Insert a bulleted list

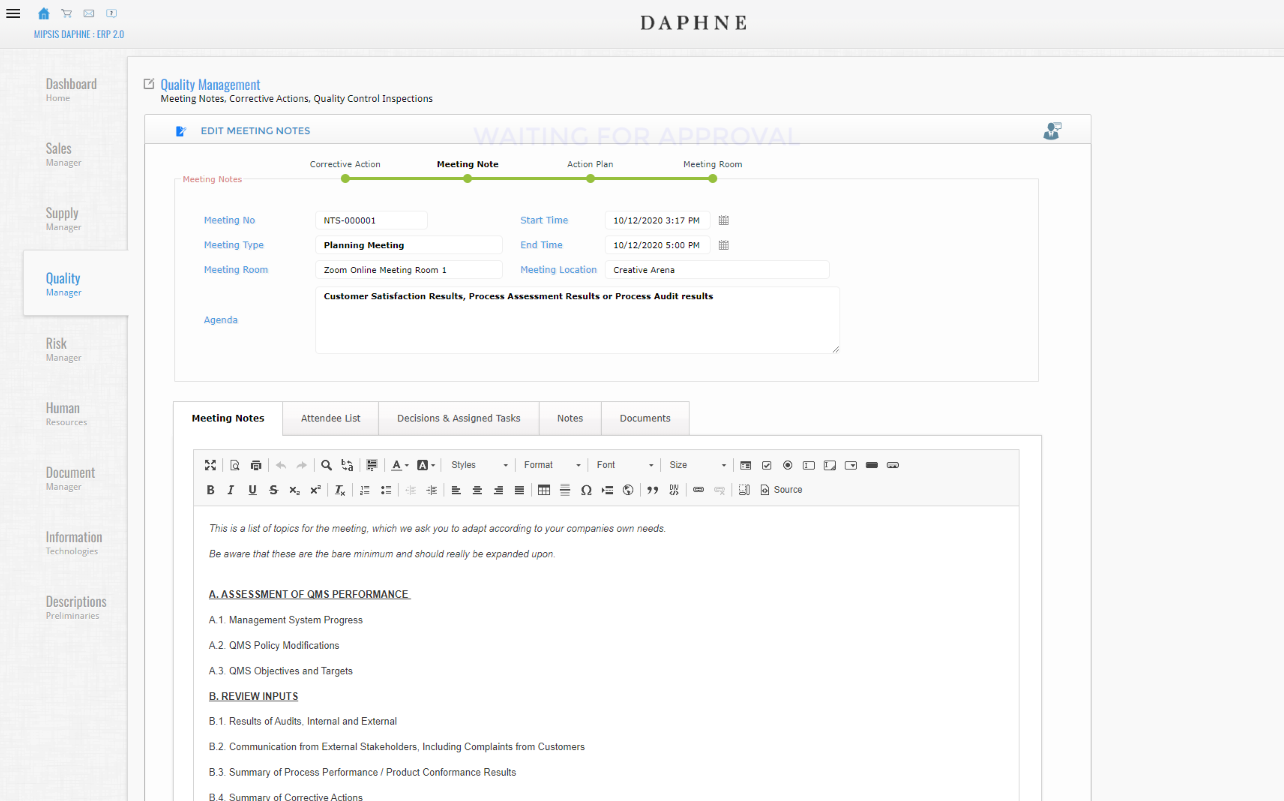point(386,490)
